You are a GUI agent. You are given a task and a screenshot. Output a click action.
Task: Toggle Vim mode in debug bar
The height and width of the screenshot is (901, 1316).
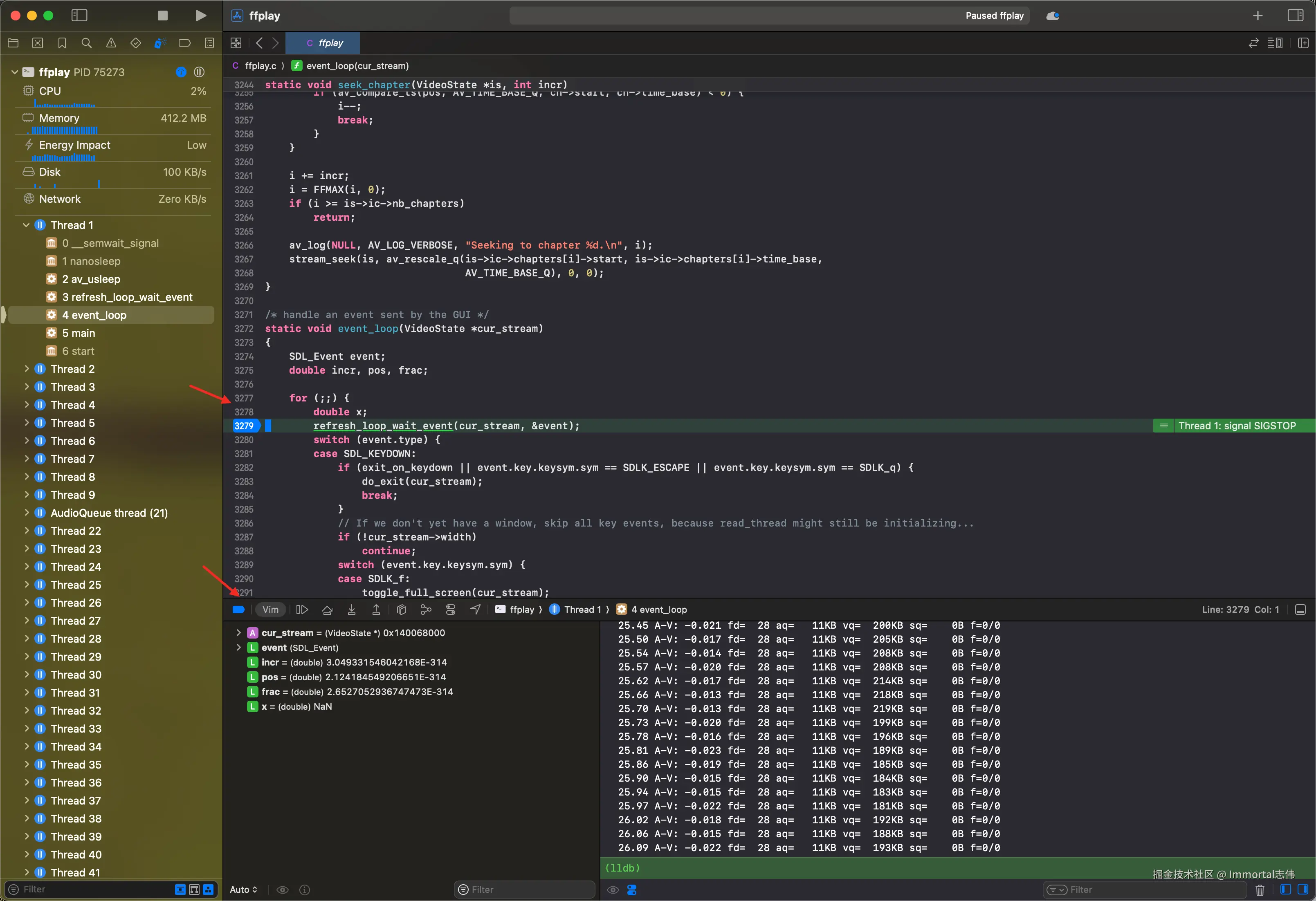coord(270,610)
